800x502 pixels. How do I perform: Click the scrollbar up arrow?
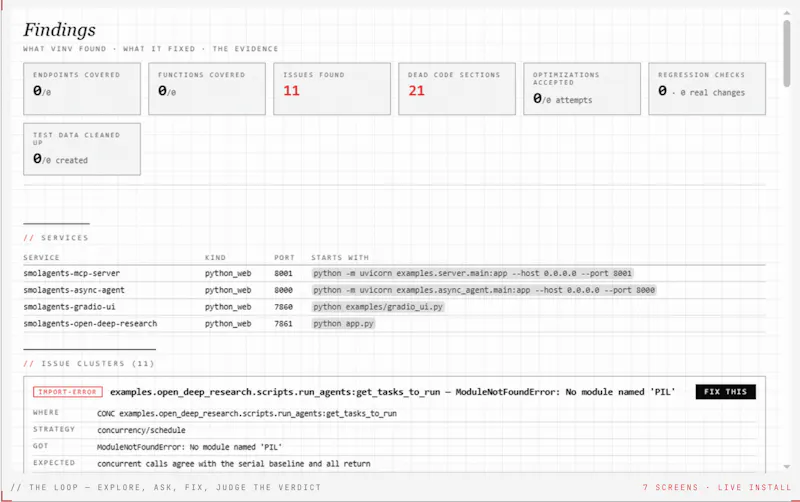(787, 13)
